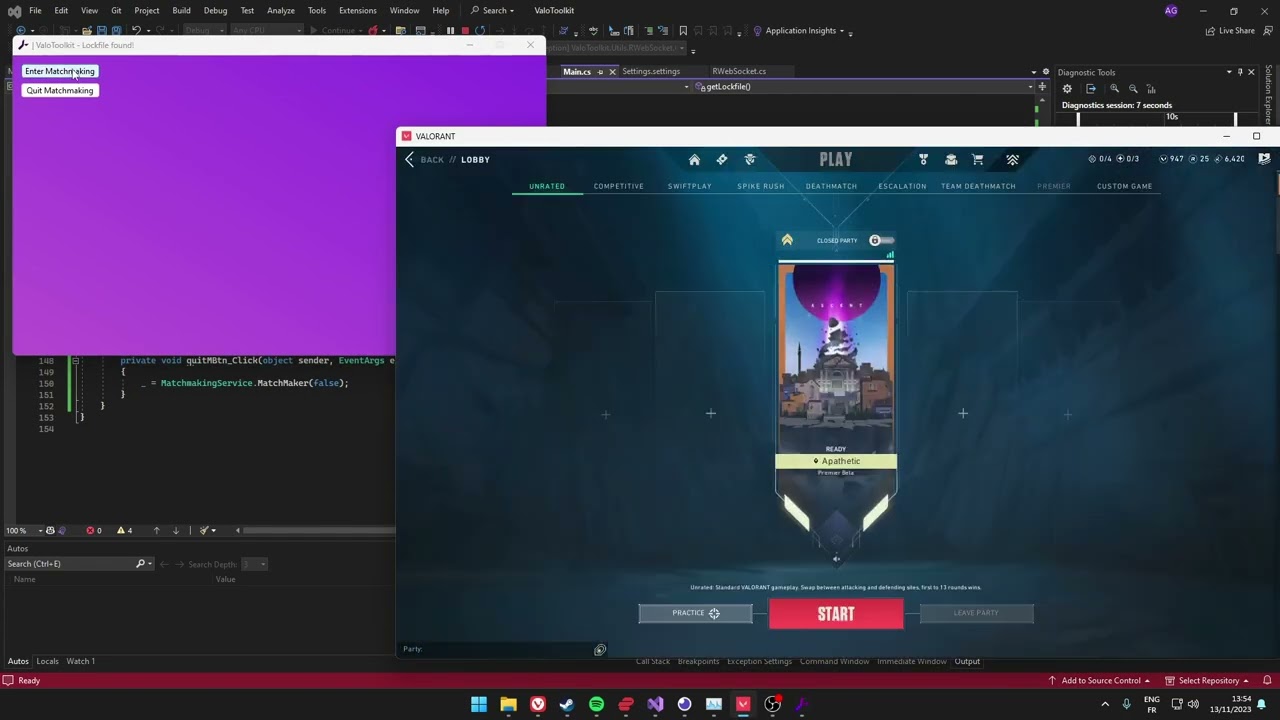Go to the next issue down arrow
1280x720 pixels.
tap(176, 530)
